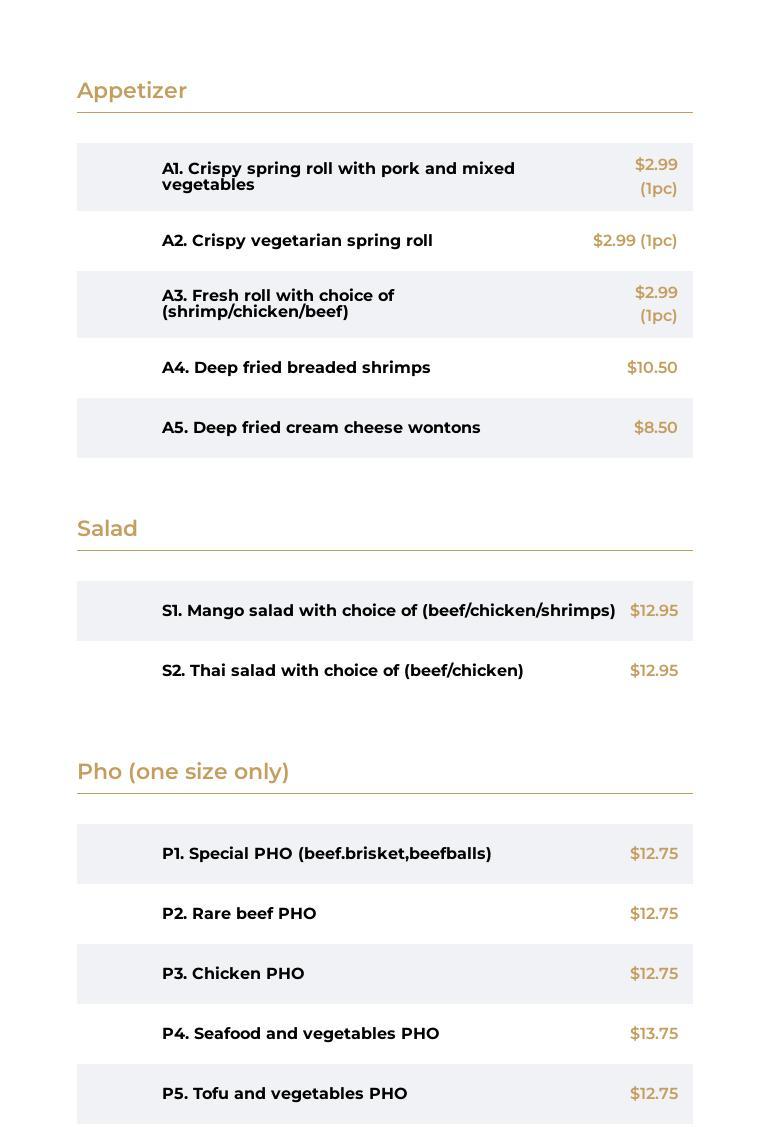The image size is (770, 1127).
Task: Choose A3 fresh roll menu item
Action: (278, 304)
